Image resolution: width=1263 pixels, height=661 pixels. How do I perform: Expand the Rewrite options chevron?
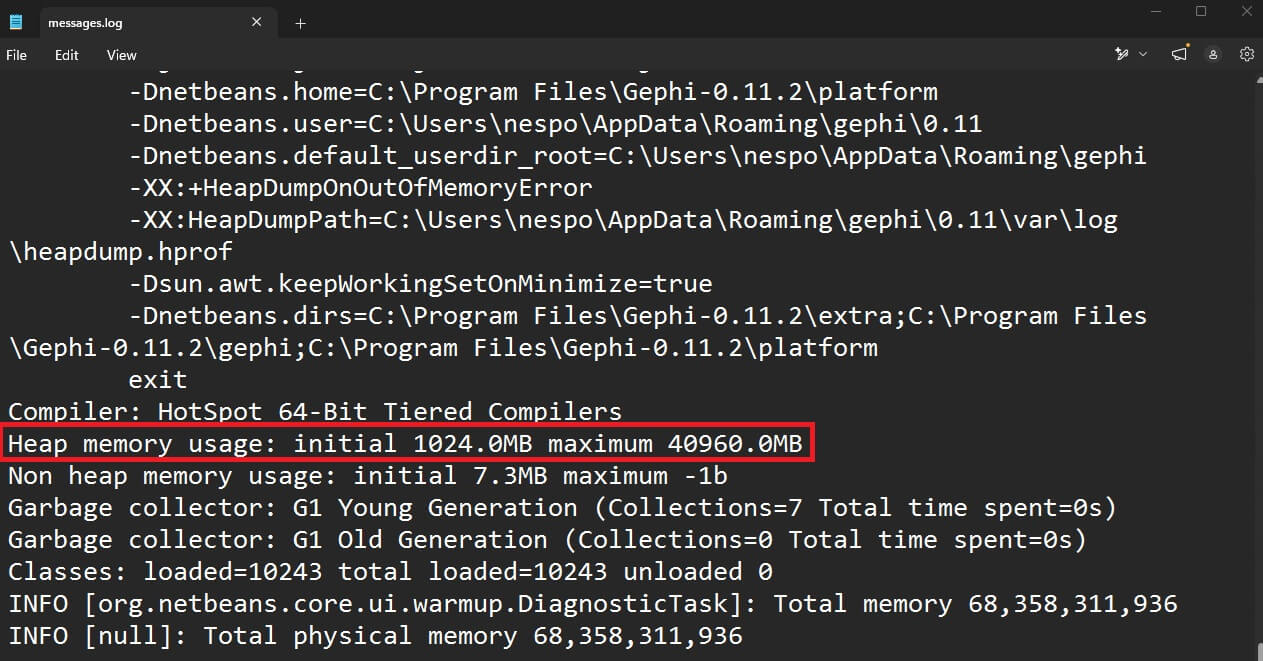pos(1143,54)
